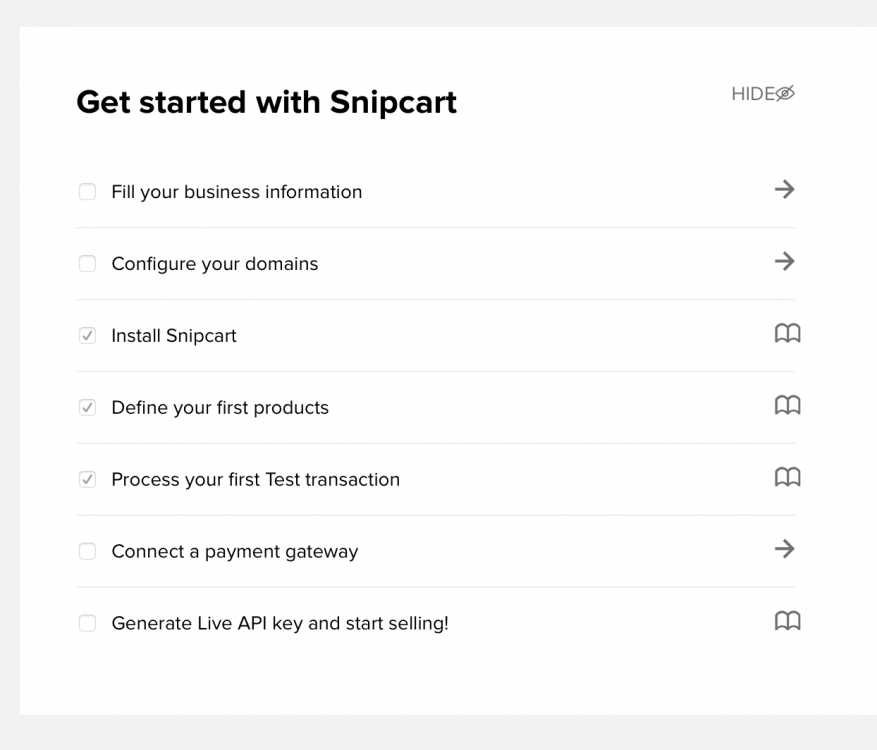Viewport: 877px width, 750px height.
Task: Open the book icon for Live API key
Action: tap(787, 621)
